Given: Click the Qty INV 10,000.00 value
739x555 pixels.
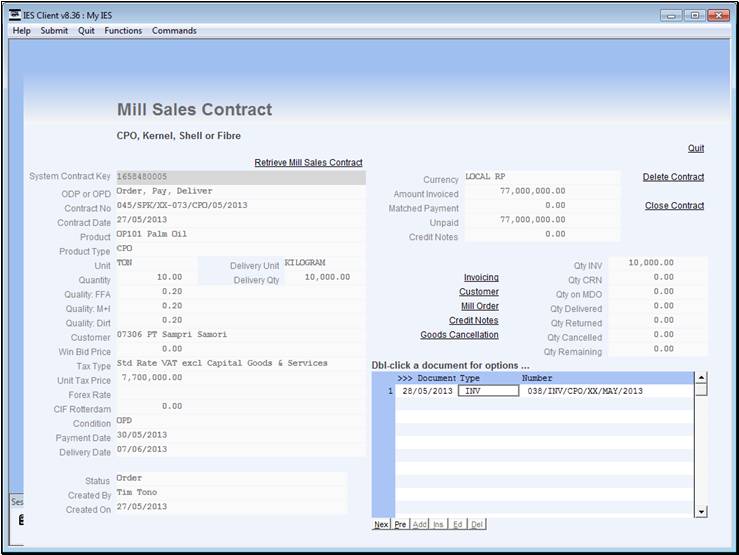Looking at the screenshot, I should [651, 263].
